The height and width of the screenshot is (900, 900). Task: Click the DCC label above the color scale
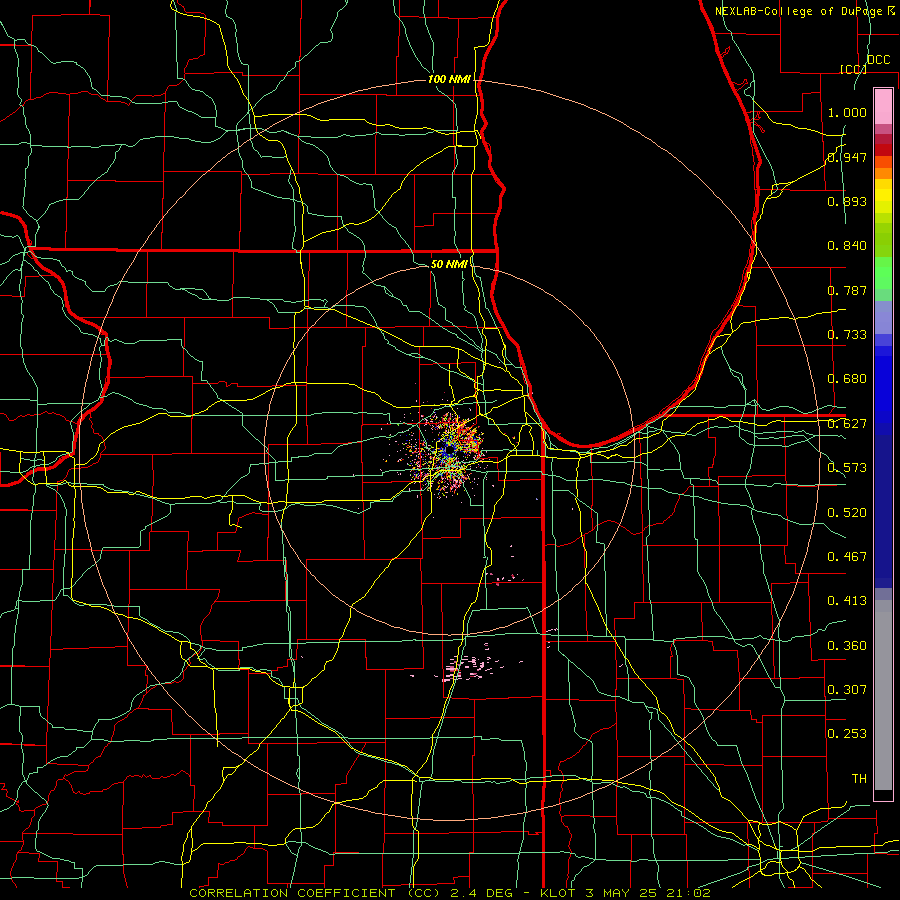[878, 60]
